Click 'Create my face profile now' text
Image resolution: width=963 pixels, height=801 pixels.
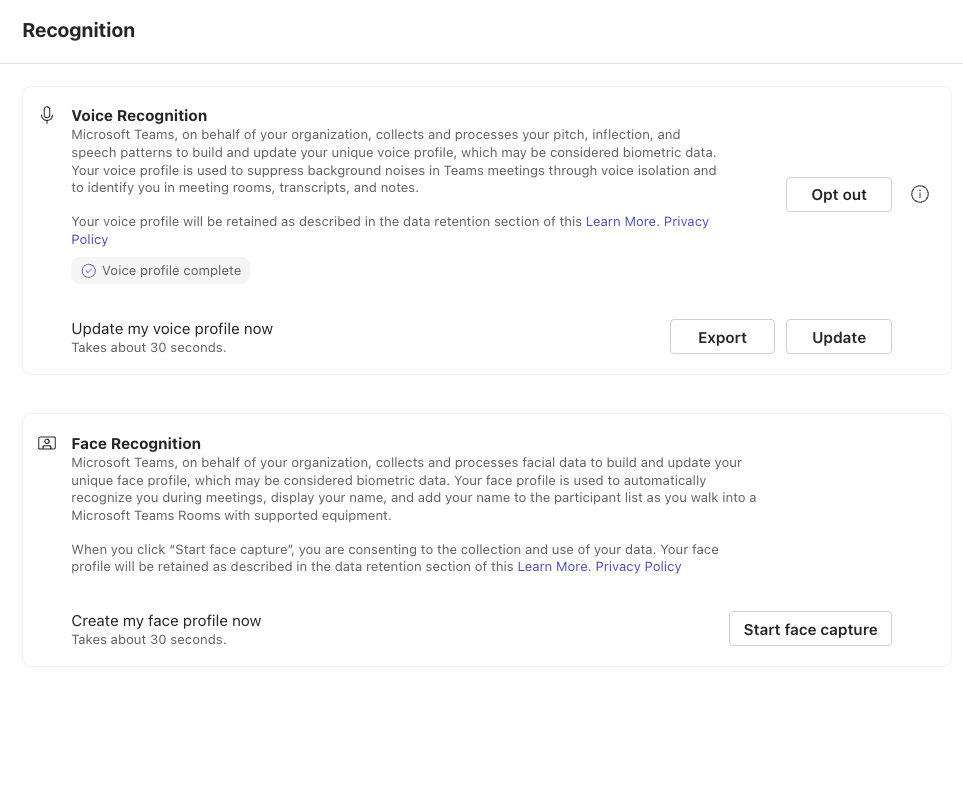[x=166, y=620]
